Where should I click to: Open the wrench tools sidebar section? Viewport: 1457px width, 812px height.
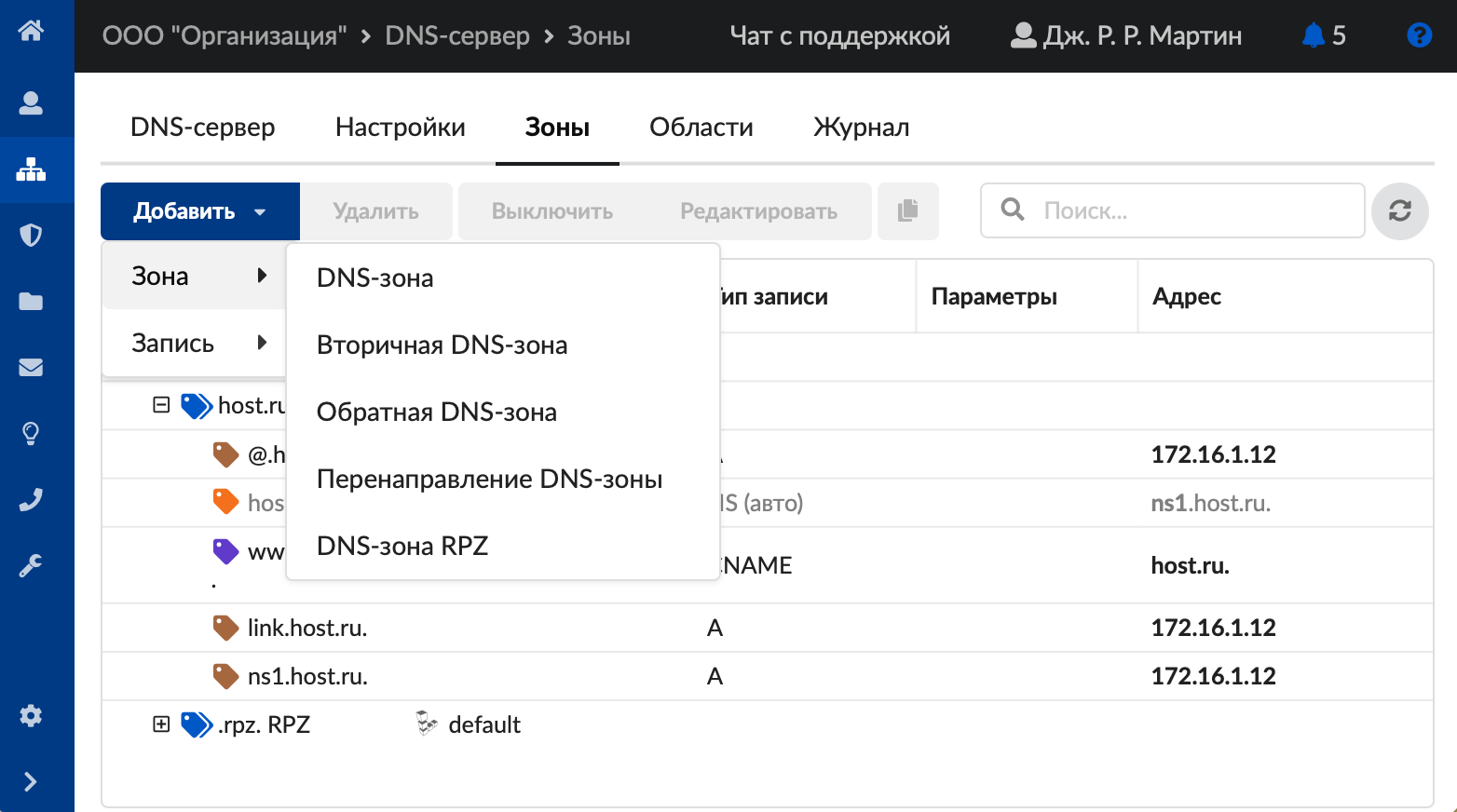[x=31, y=566]
